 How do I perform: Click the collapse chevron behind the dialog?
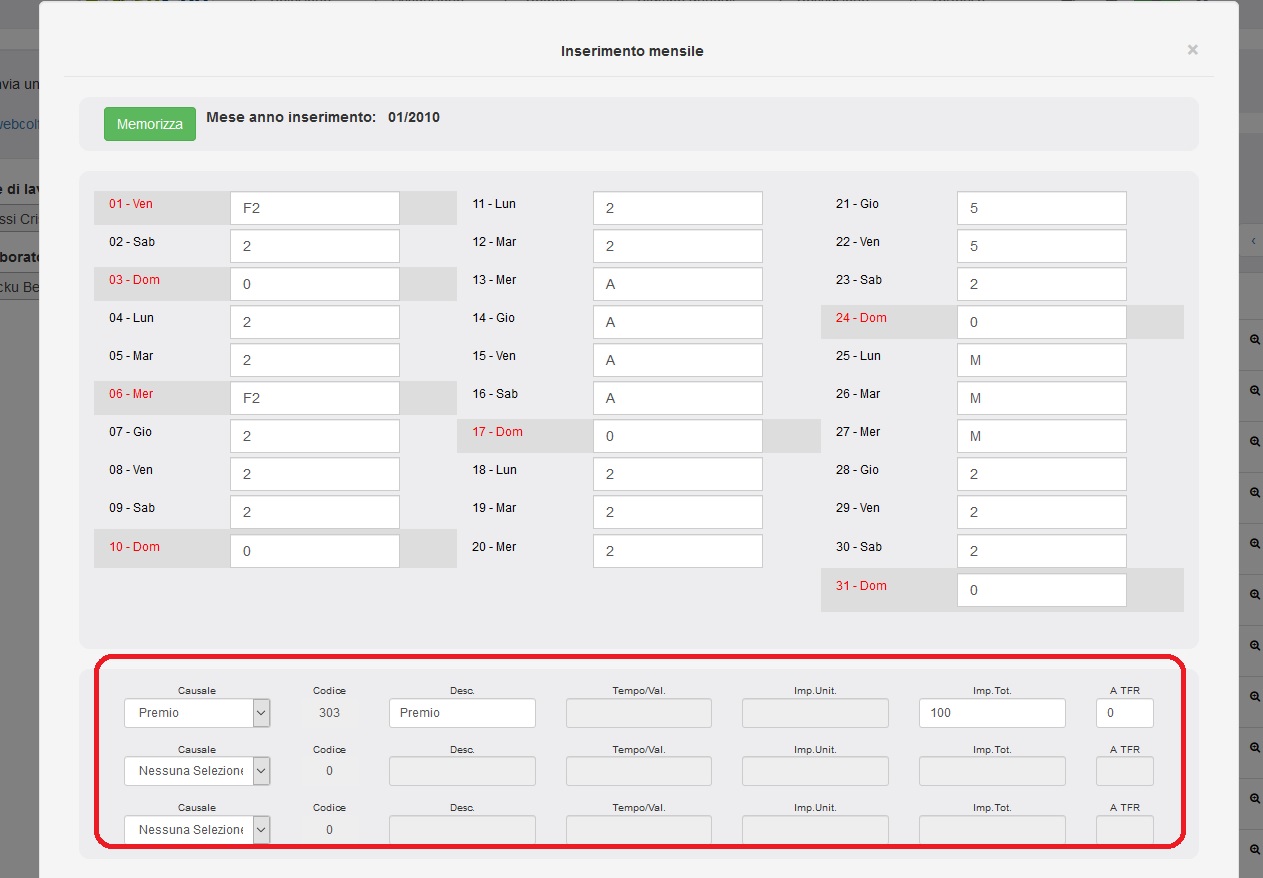click(1254, 241)
